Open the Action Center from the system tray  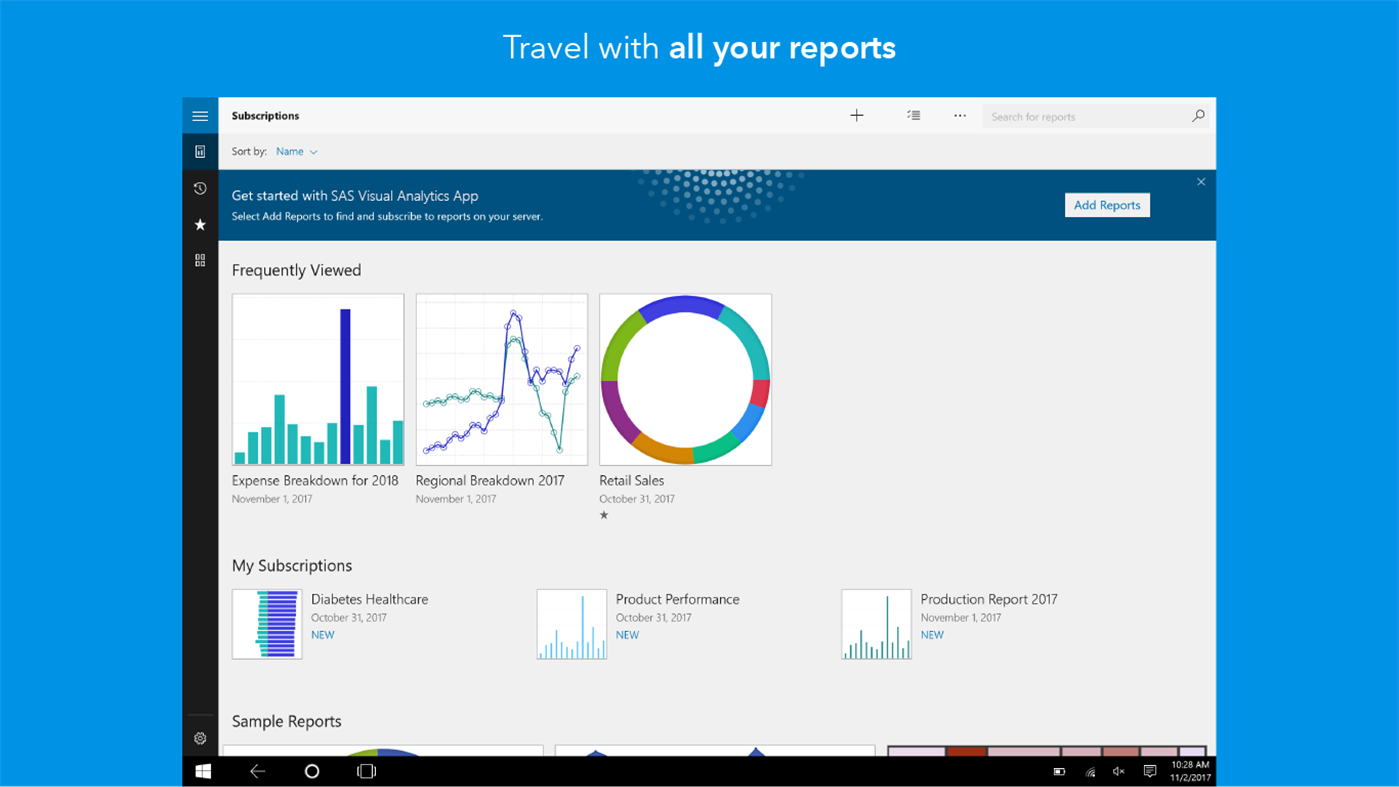point(1148,770)
